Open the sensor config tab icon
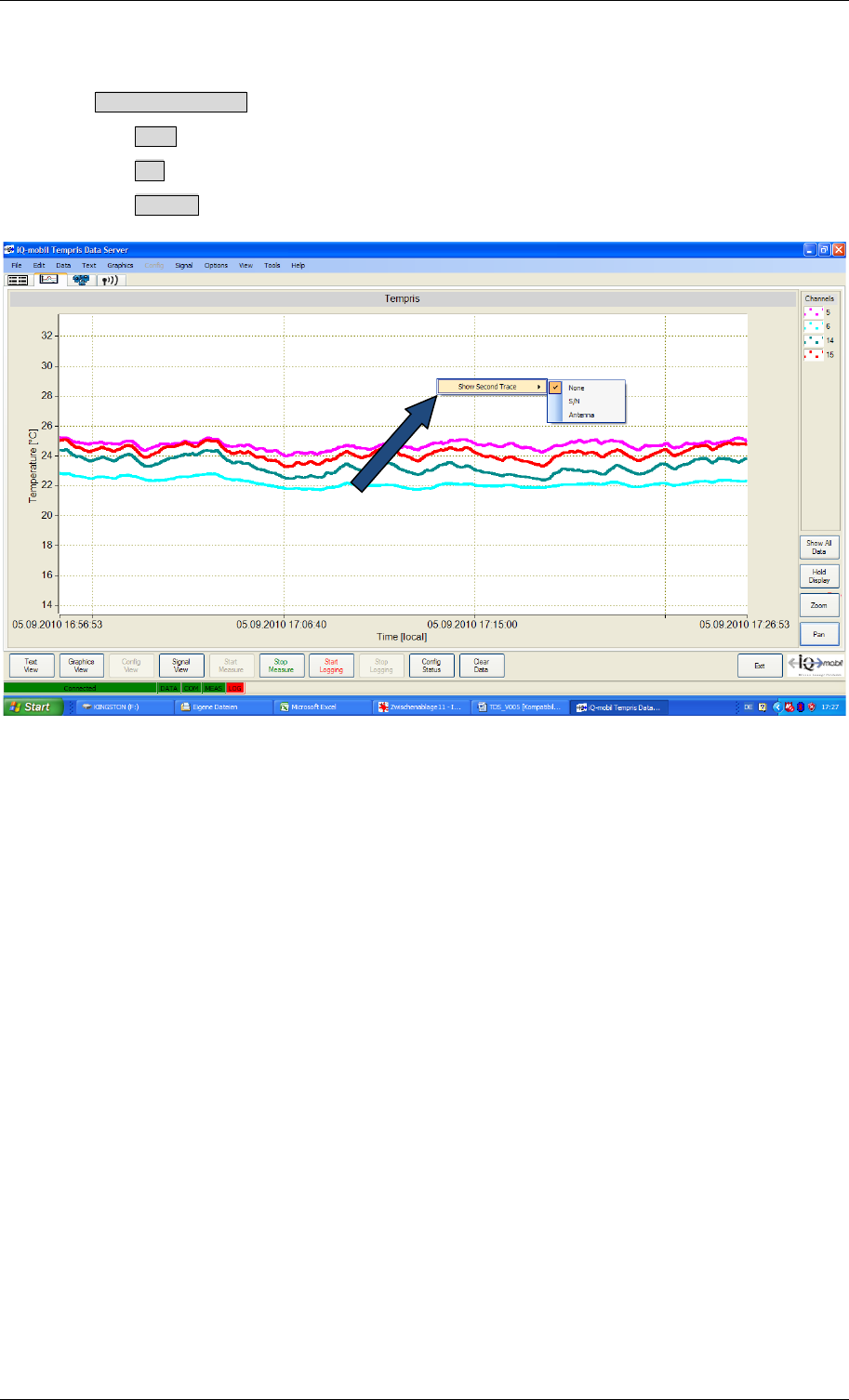The height and width of the screenshot is (1400, 849). [80, 279]
